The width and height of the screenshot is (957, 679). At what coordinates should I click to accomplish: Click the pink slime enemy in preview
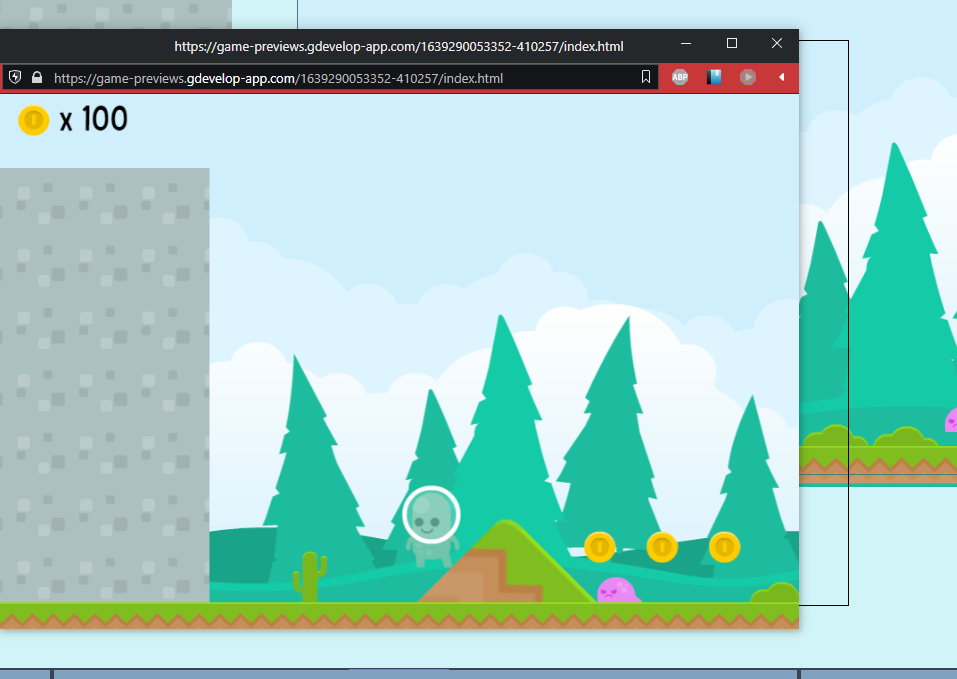(618, 591)
